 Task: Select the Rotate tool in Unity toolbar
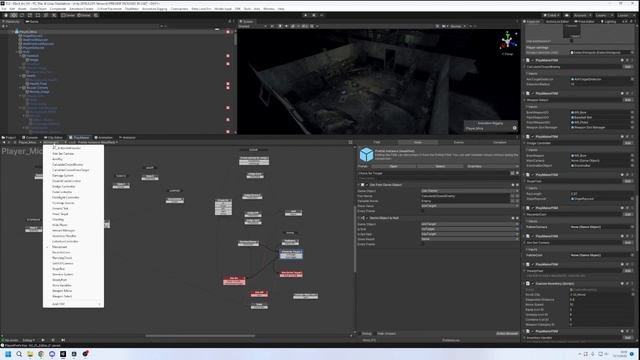pos(22,15)
